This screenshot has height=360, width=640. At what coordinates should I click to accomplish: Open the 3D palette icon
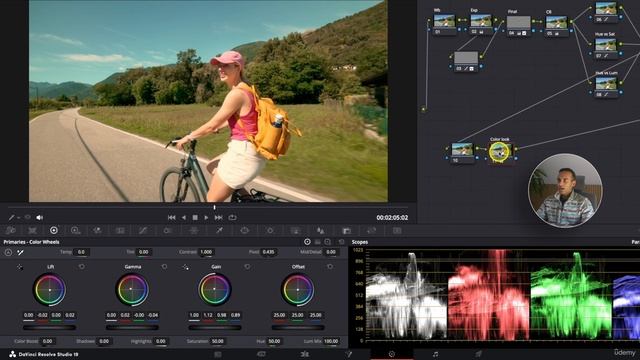point(397,231)
